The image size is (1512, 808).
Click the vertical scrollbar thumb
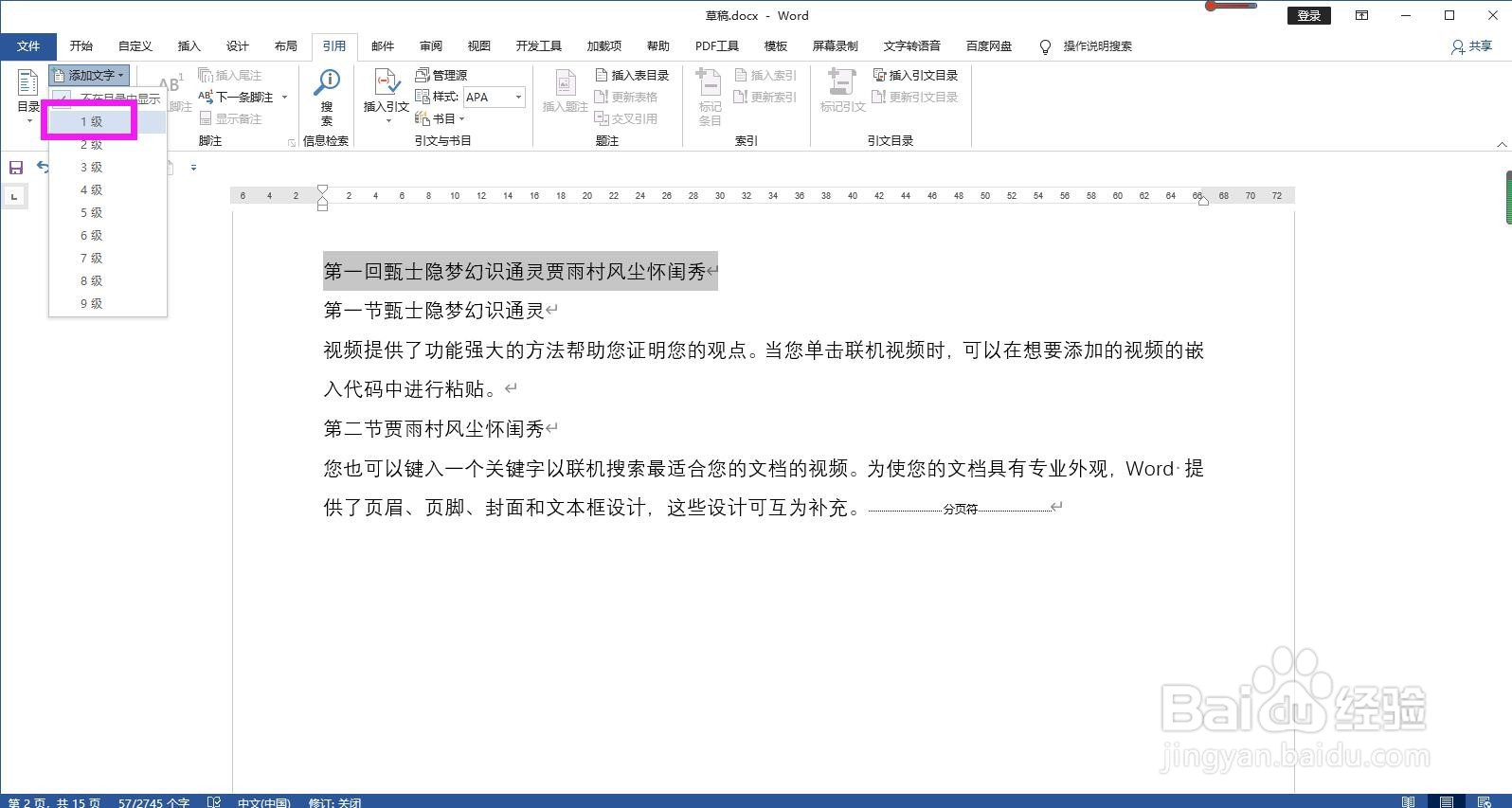tap(1507, 197)
